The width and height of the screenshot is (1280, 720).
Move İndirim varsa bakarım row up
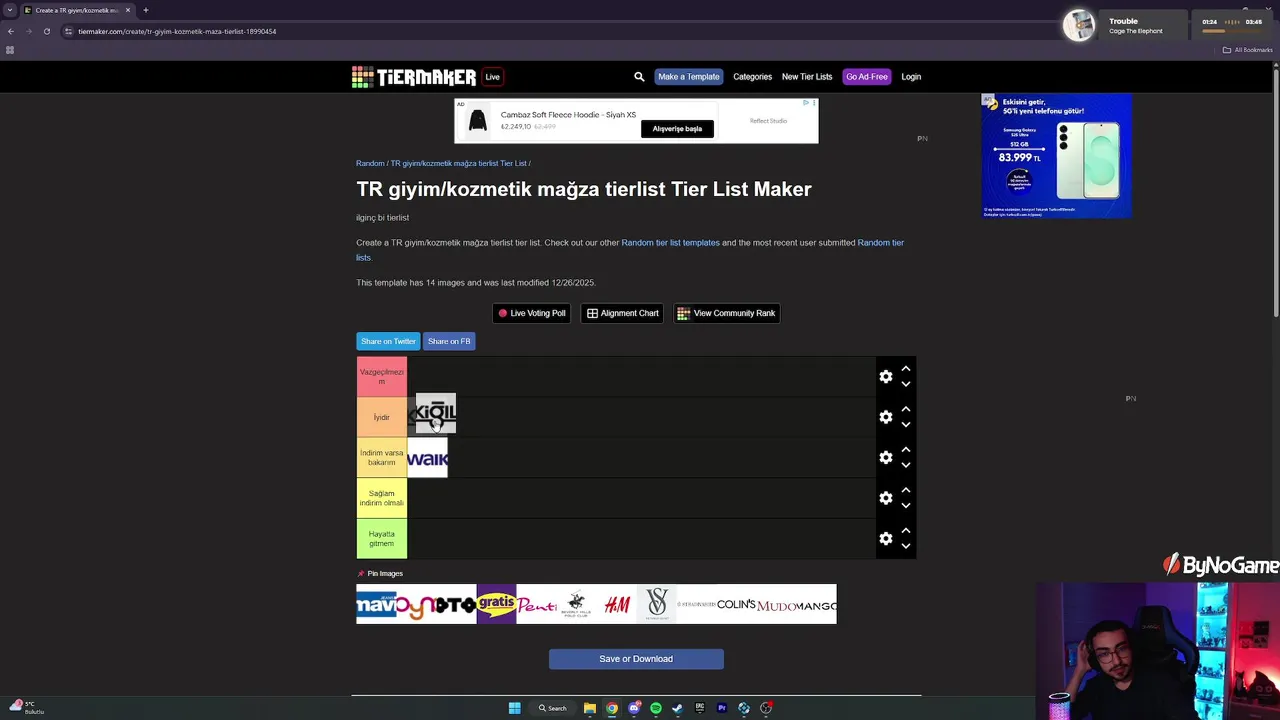click(906, 450)
